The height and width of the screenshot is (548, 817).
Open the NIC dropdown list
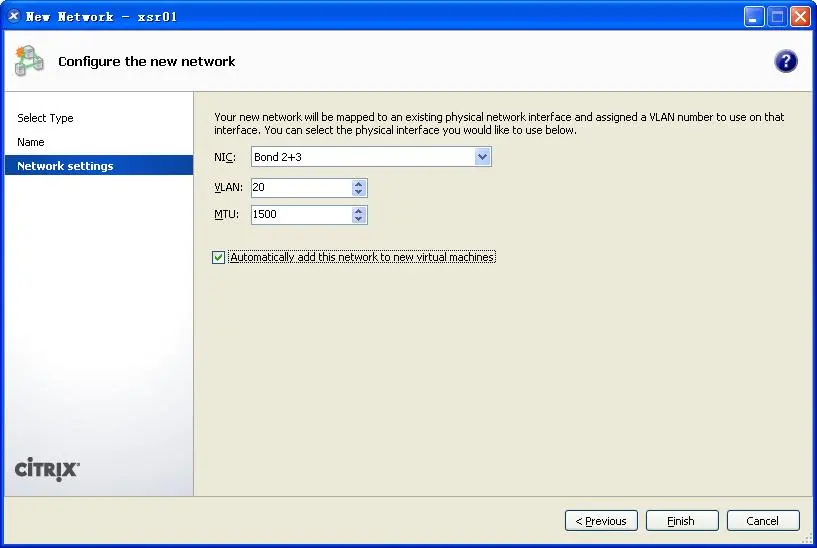(482, 157)
